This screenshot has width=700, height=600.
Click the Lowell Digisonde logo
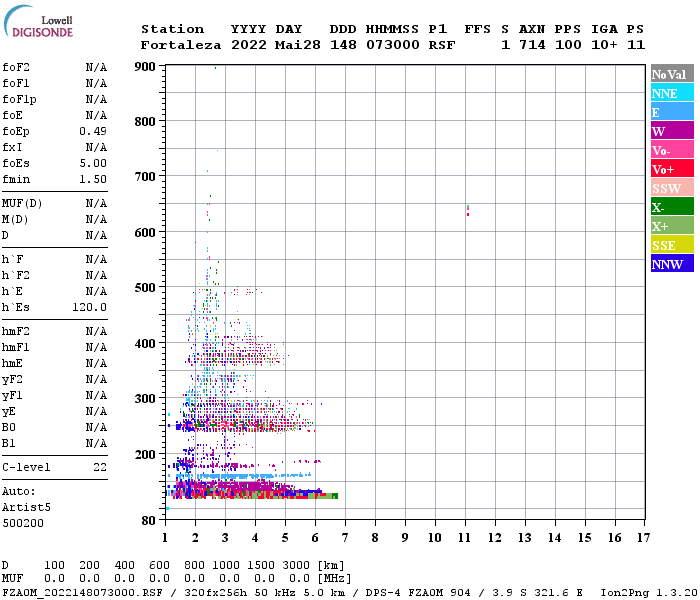click(38, 22)
